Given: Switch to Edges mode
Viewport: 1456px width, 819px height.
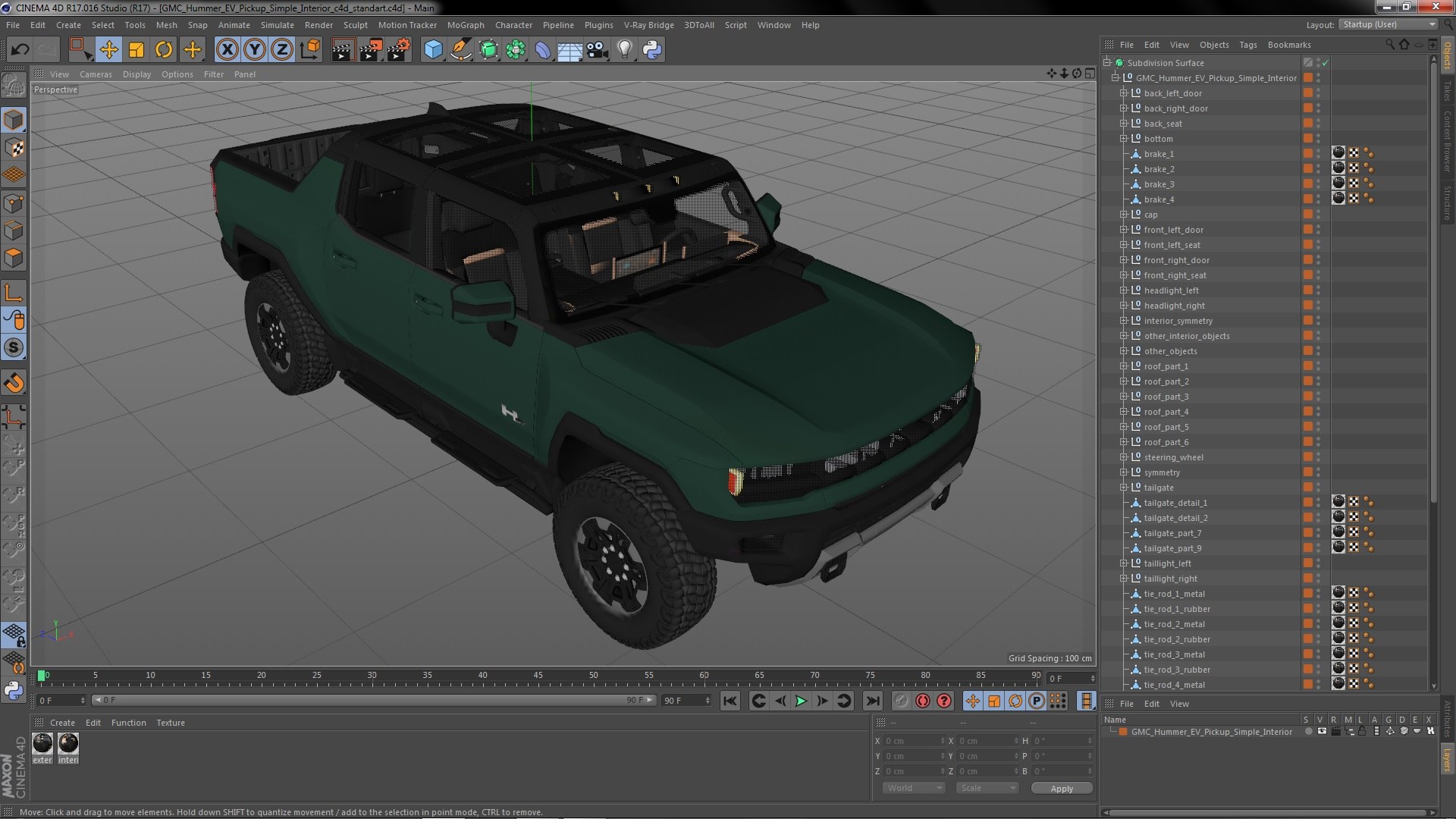Looking at the screenshot, I should pyautogui.click(x=14, y=231).
